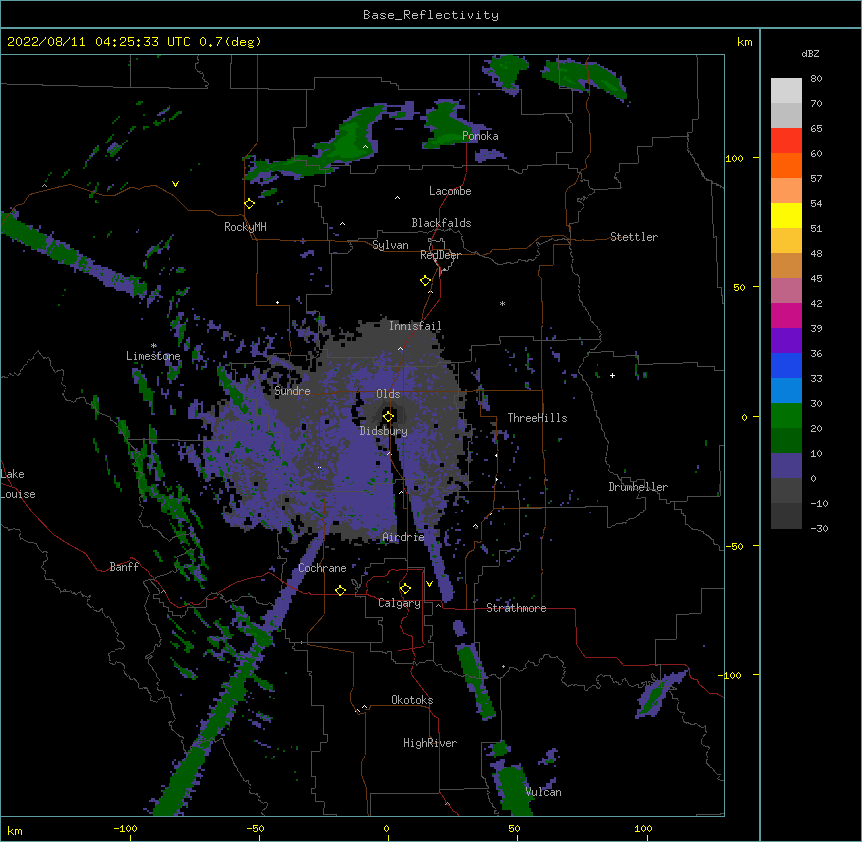Select the yellow diamond marker above the Calgary label
862x842 pixels.
(405, 589)
